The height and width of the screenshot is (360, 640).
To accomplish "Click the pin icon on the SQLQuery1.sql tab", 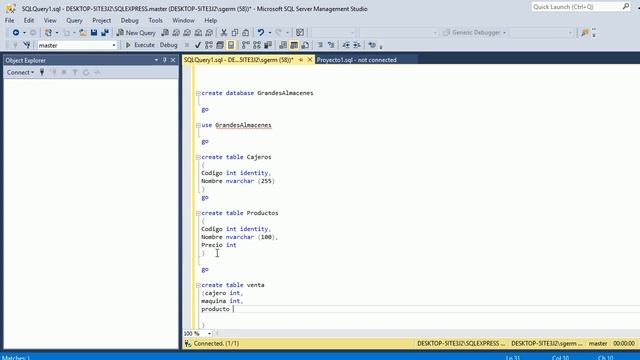I will [x=301, y=60].
